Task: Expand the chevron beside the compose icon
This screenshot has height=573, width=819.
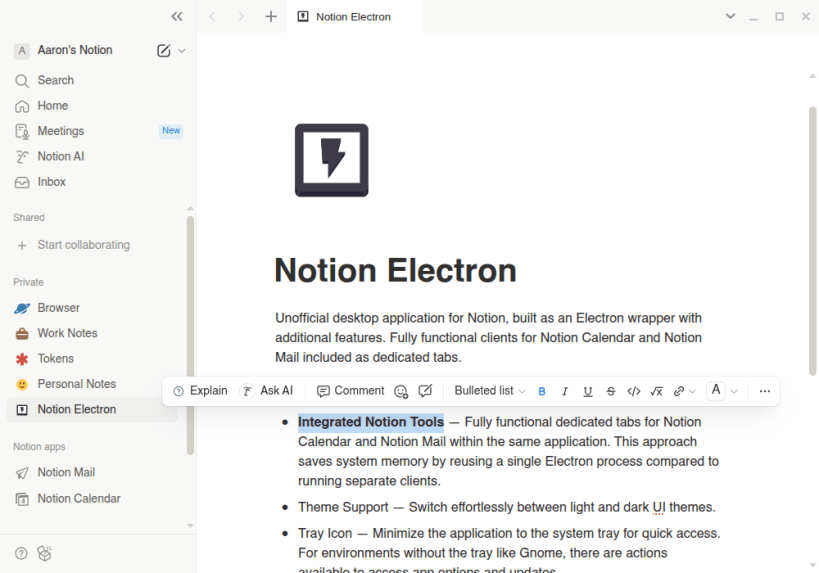Action: [182, 51]
